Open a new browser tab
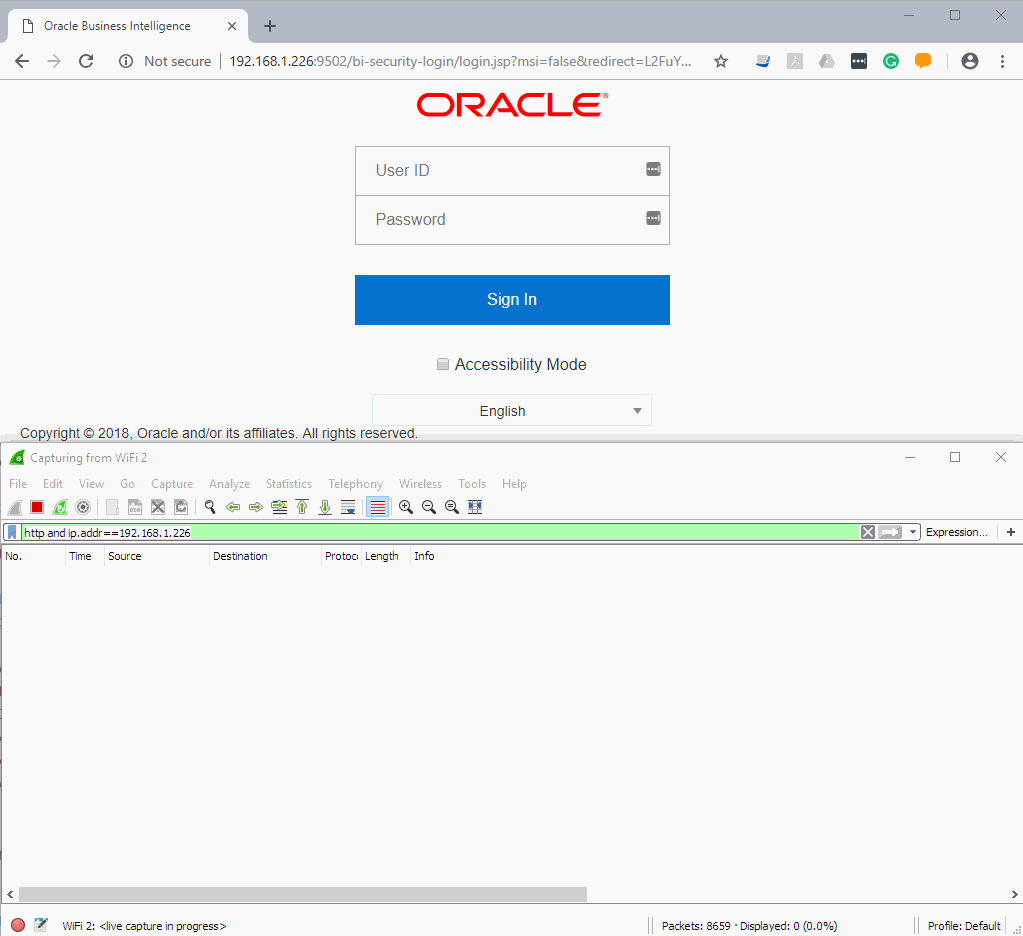The width and height of the screenshot is (1023, 936). click(x=269, y=26)
